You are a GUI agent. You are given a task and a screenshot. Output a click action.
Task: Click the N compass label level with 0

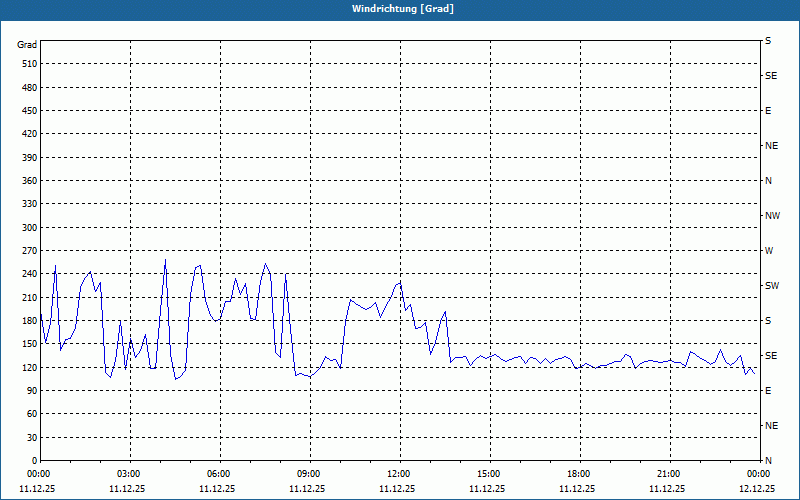[768, 461]
